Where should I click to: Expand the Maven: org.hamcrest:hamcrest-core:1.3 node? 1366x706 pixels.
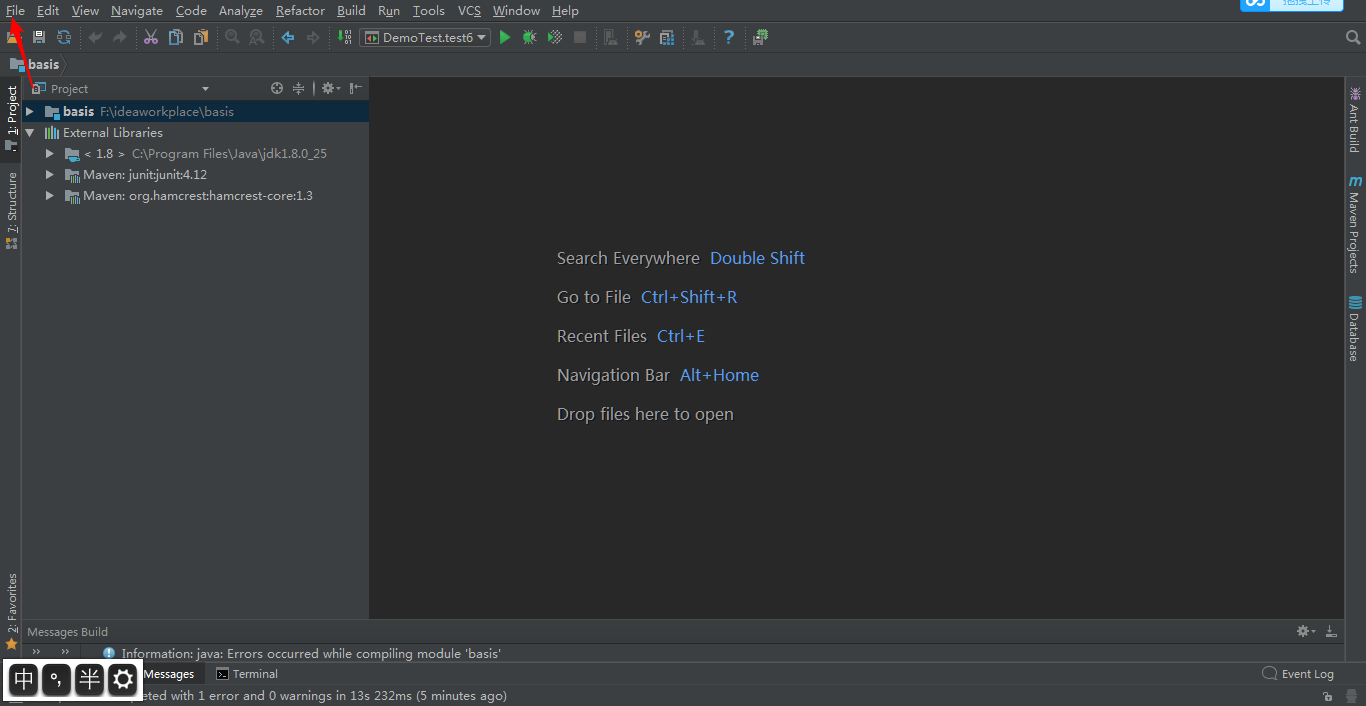(x=50, y=195)
